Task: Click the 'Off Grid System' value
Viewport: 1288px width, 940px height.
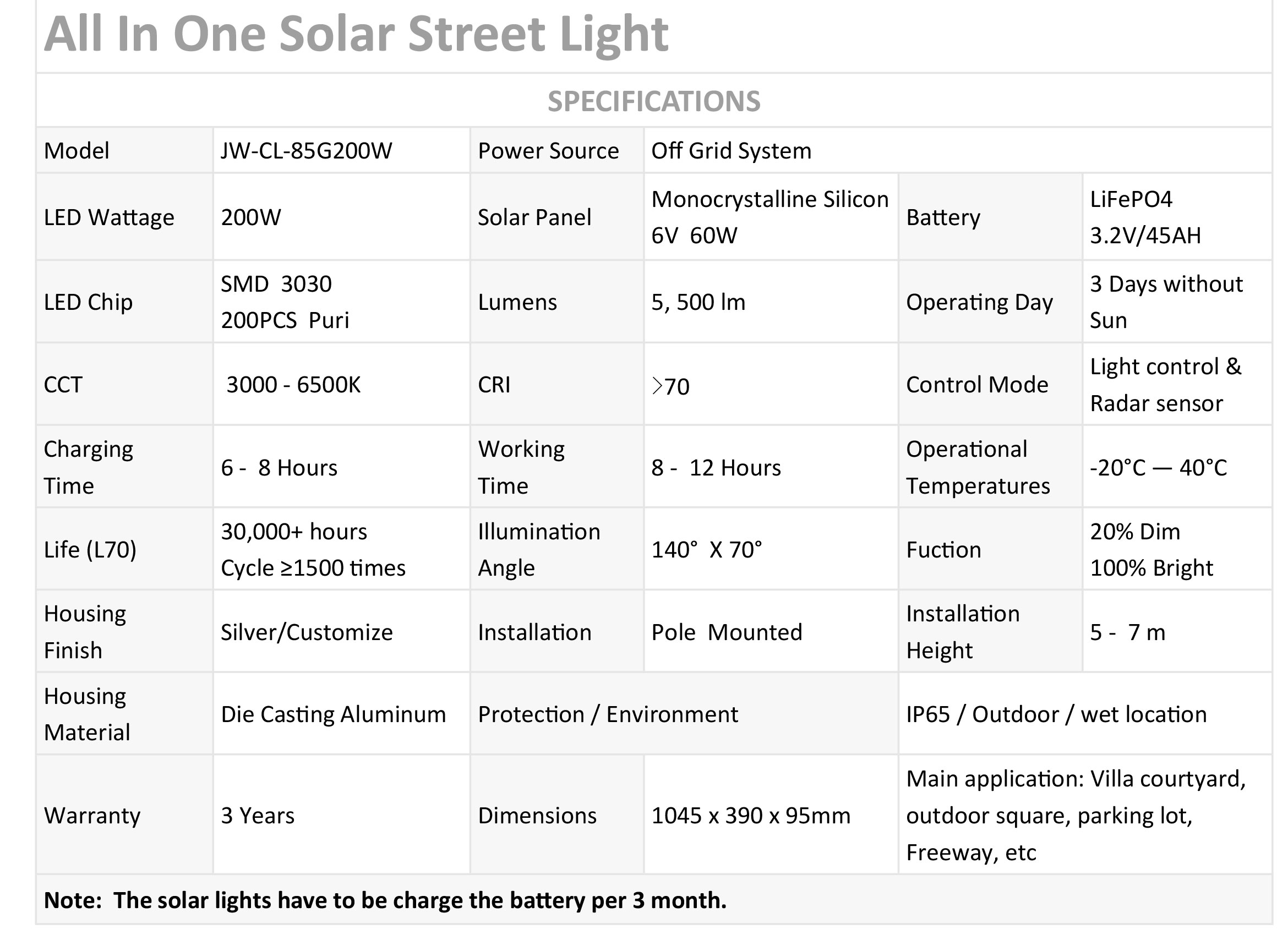Action: click(x=731, y=151)
